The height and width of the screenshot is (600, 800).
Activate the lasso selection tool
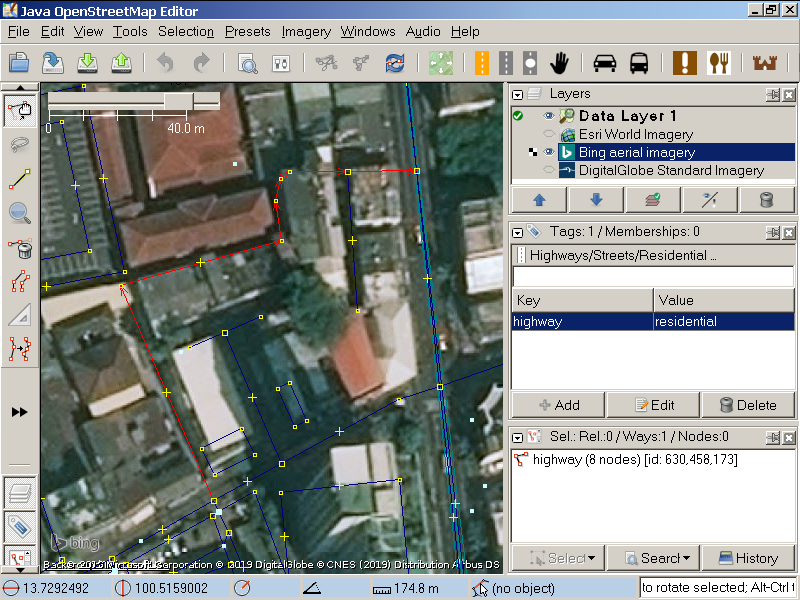tap(19, 145)
